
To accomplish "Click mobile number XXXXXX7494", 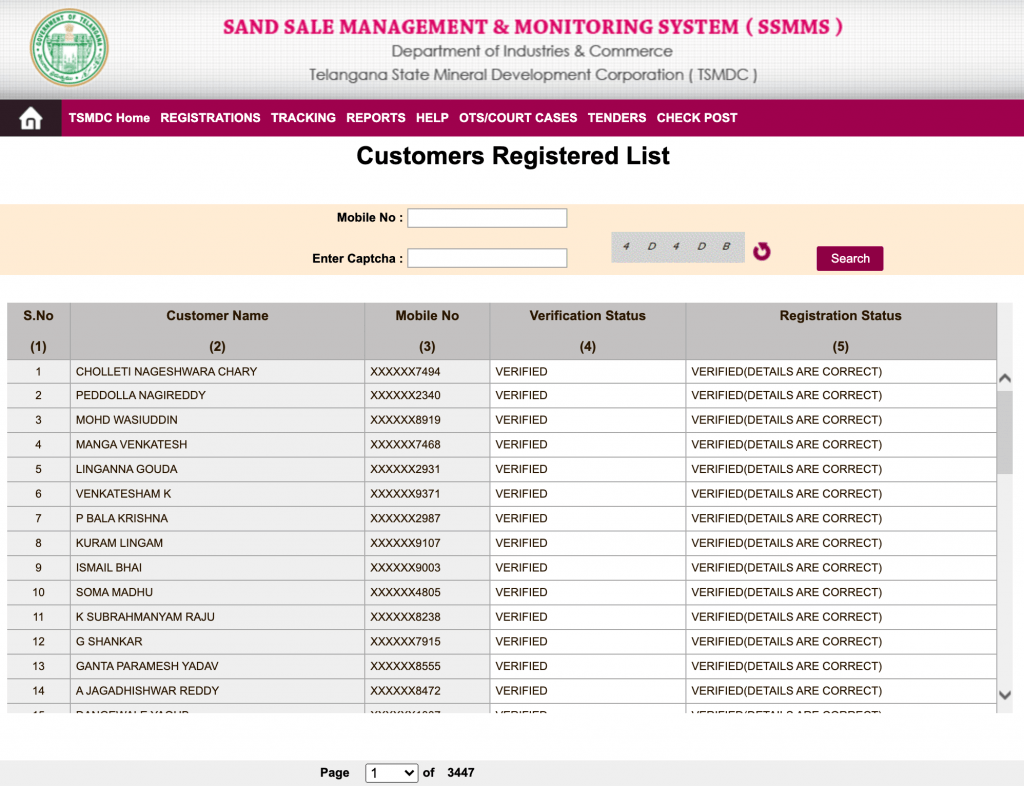I will (405, 371).
